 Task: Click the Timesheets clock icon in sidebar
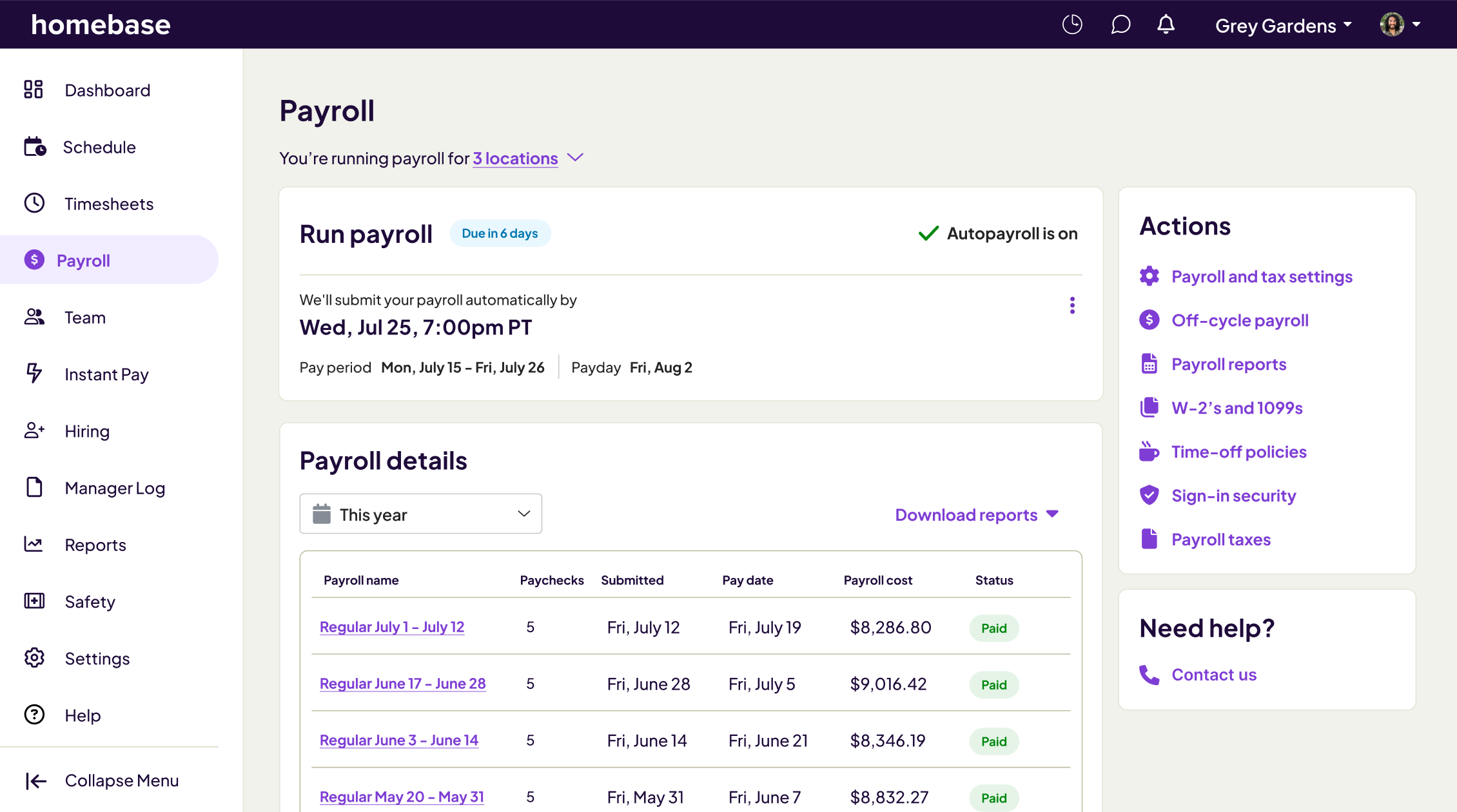point(34,203)
